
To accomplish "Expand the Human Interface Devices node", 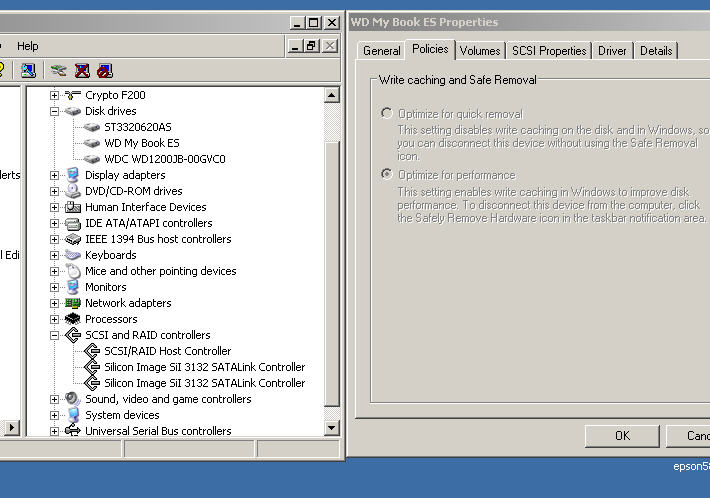I will point(54,207).
